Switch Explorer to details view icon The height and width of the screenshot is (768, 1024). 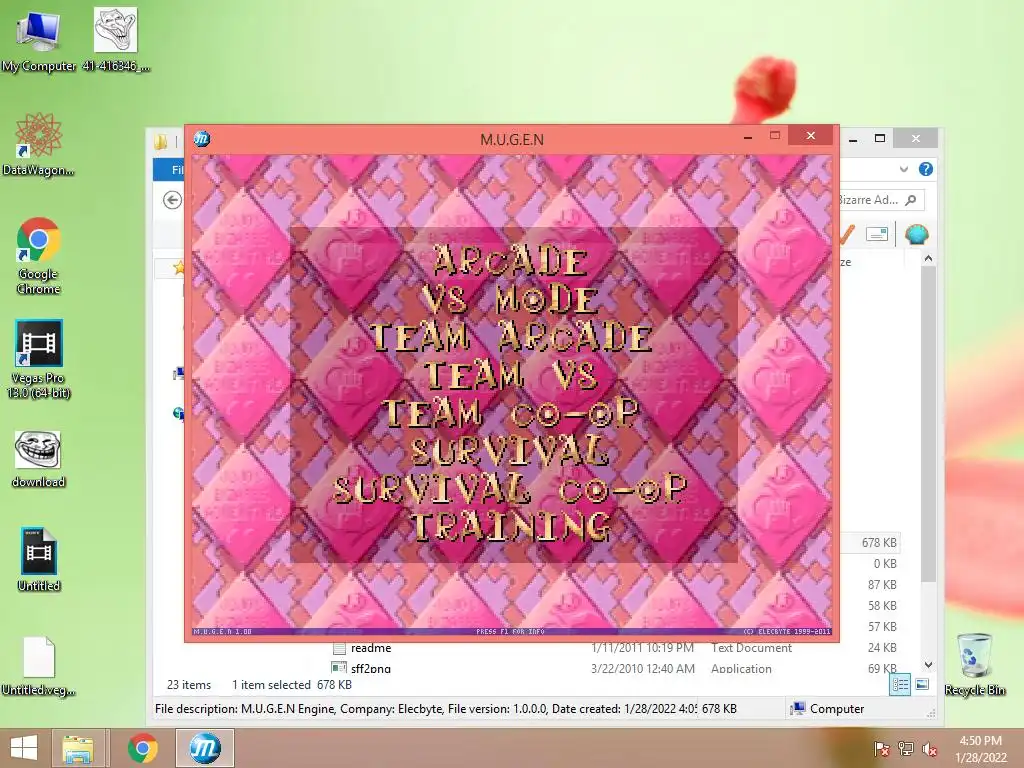tap(900, 684)
